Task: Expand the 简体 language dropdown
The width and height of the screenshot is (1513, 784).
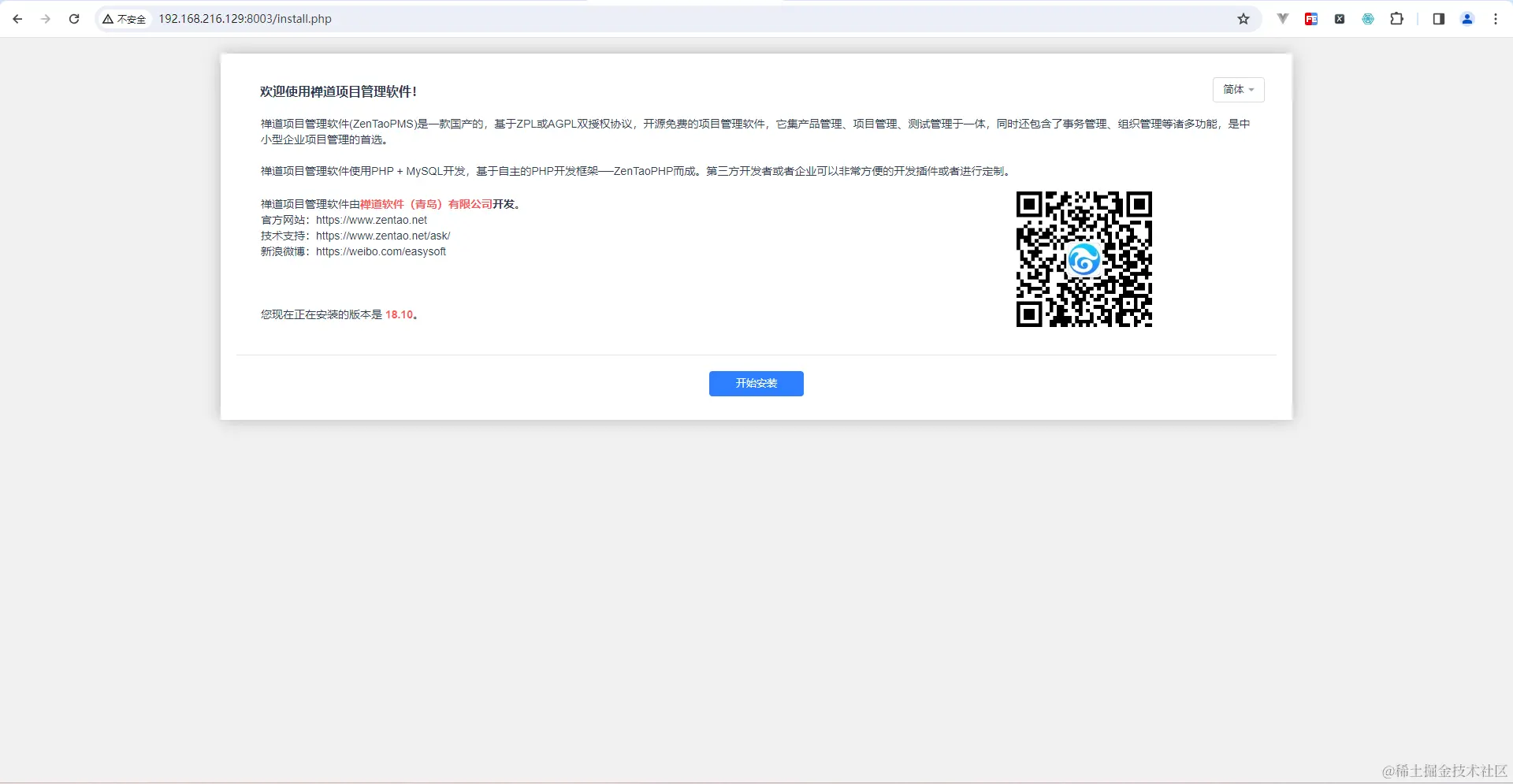Action: [x=1238, y=90]
